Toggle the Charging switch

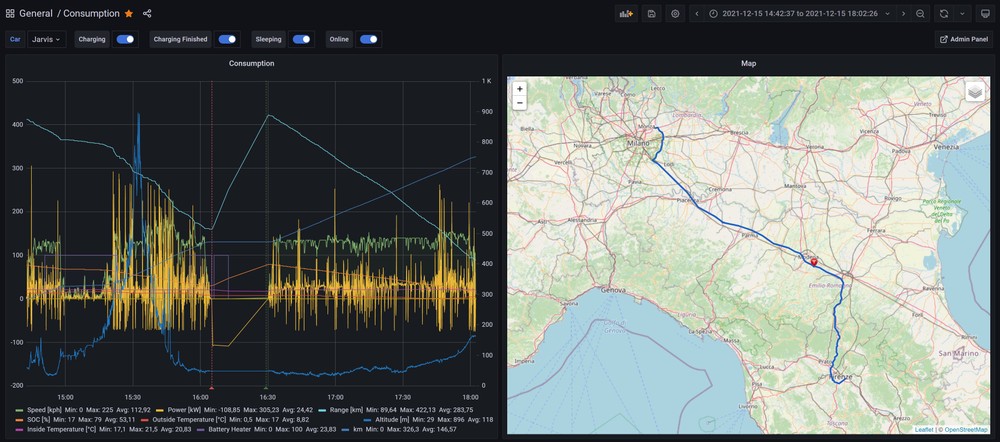pyautogui.click(x=125, y=40)
